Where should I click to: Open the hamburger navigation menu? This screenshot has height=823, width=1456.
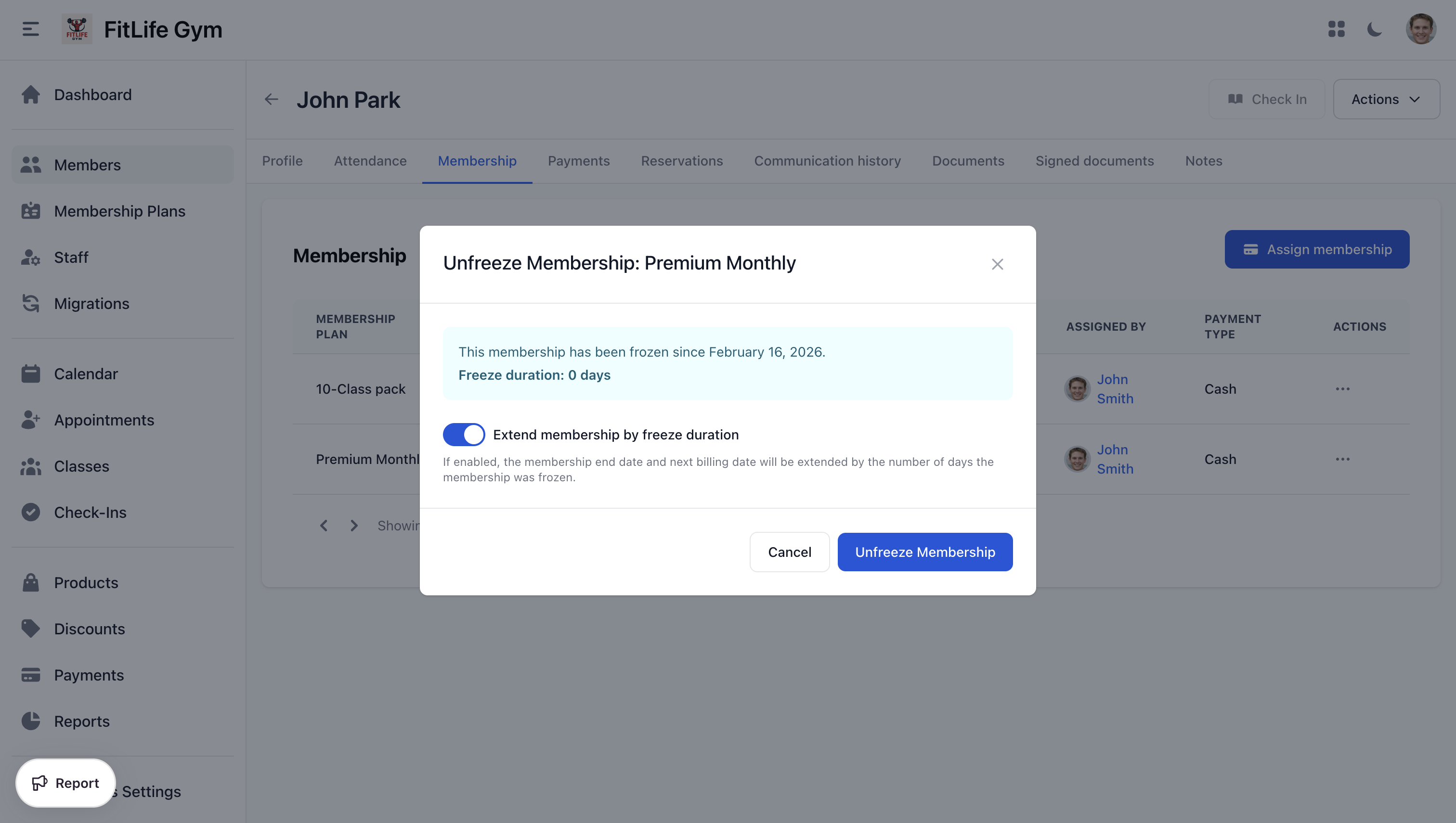30,29
